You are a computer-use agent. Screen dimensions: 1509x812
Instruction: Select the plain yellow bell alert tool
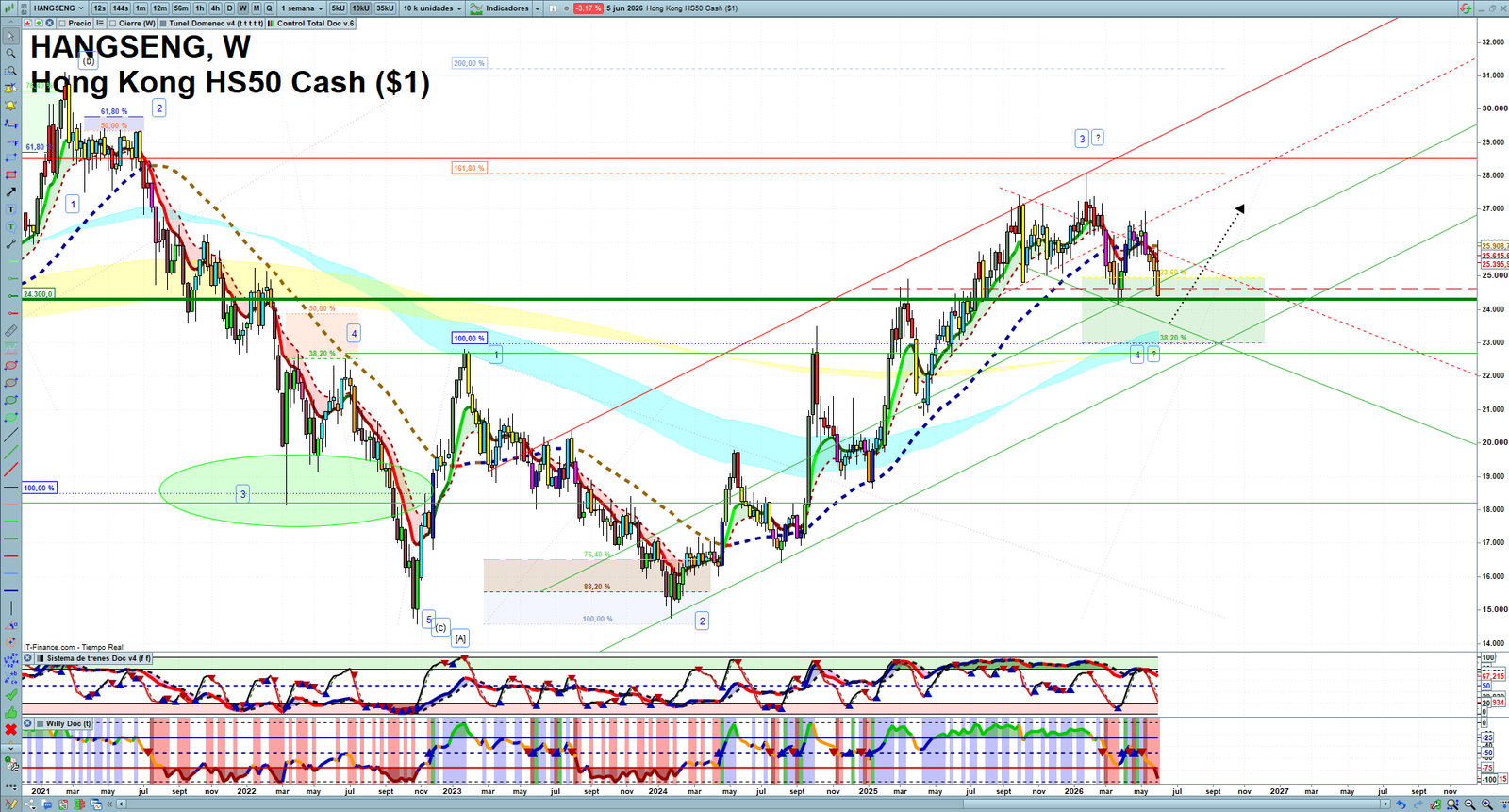click(x=11, y=106)
